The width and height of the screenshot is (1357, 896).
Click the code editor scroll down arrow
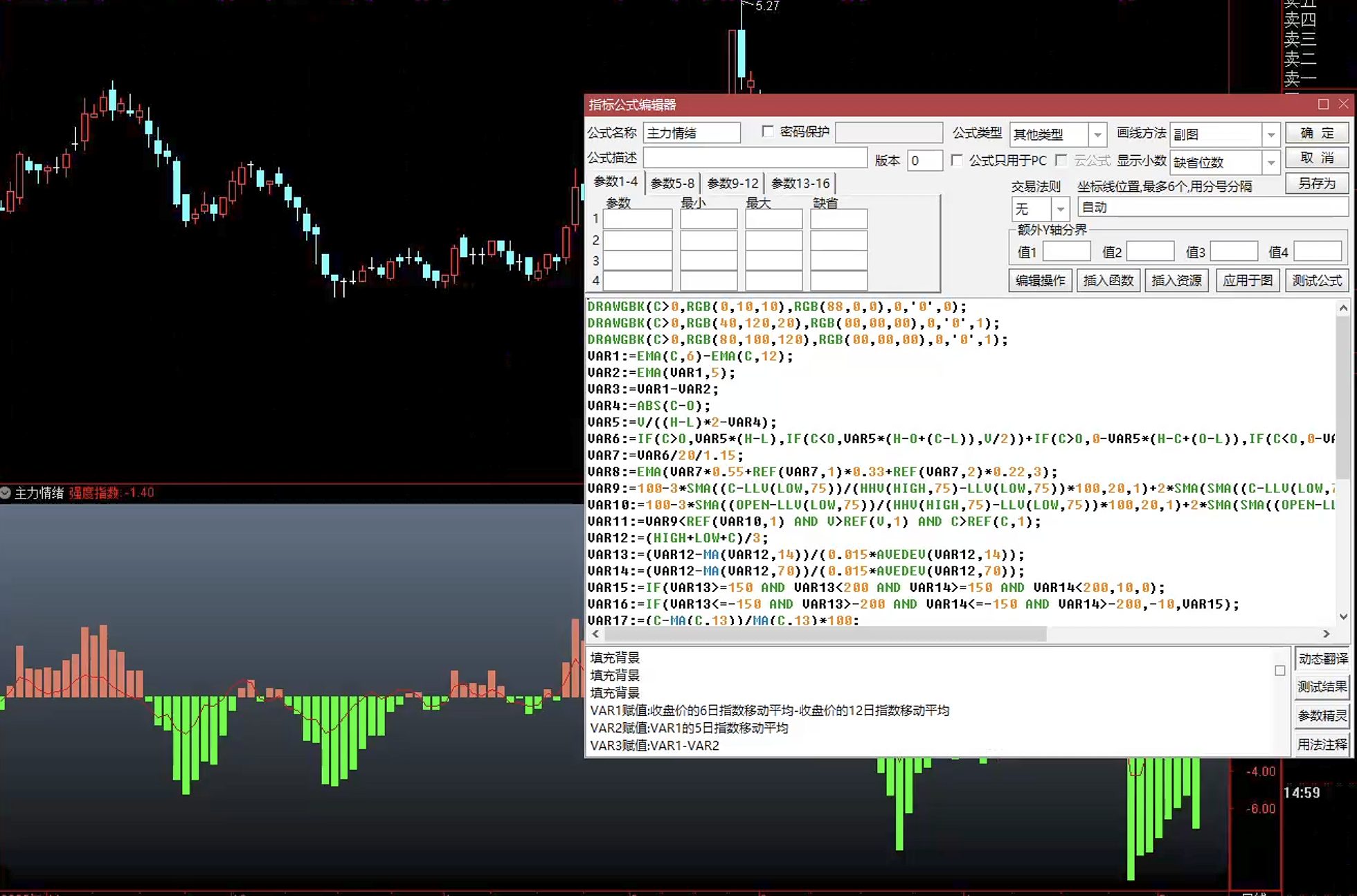pos(1343,616)
